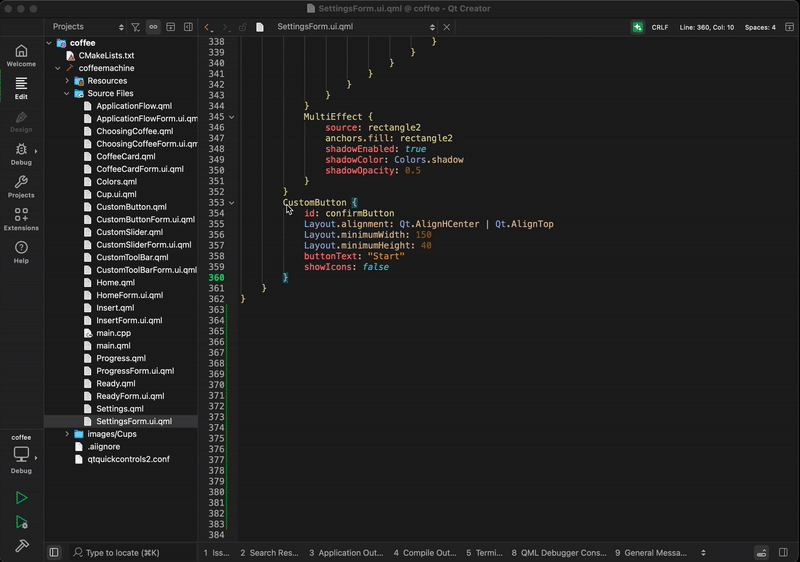The image size is (800, 562).
Task: Open the Extensions mode
Action: [x=21, y=219]
